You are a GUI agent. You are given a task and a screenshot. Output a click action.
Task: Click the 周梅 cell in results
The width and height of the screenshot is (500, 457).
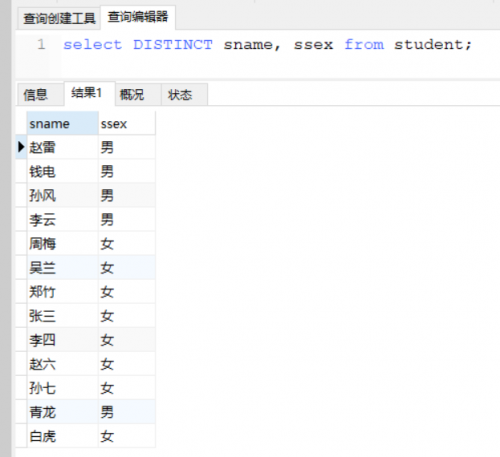click(62, 243)
